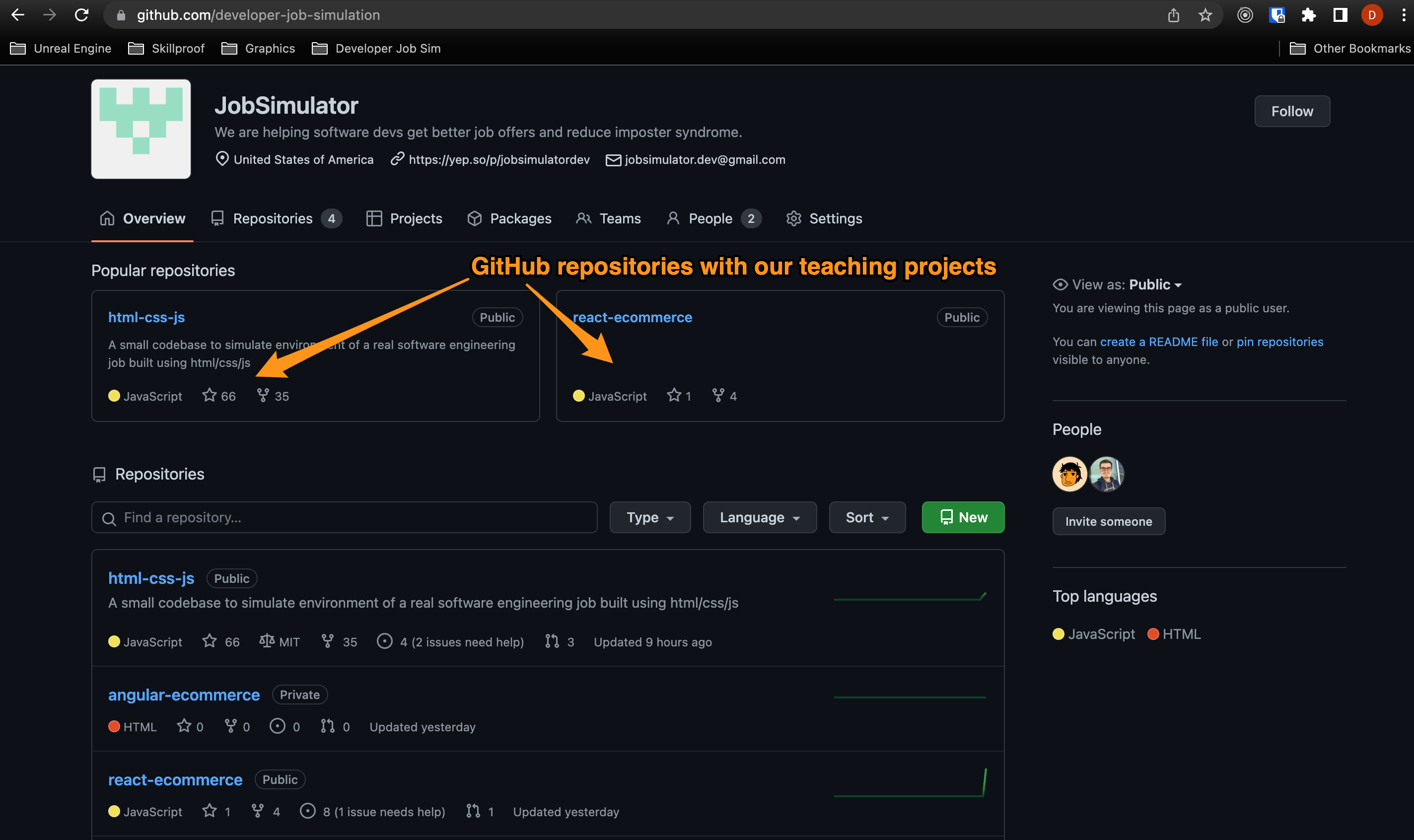Open pull requests count 3 in html-css-js row
This screenshot has height=840, width=1414.
[560, 641]
